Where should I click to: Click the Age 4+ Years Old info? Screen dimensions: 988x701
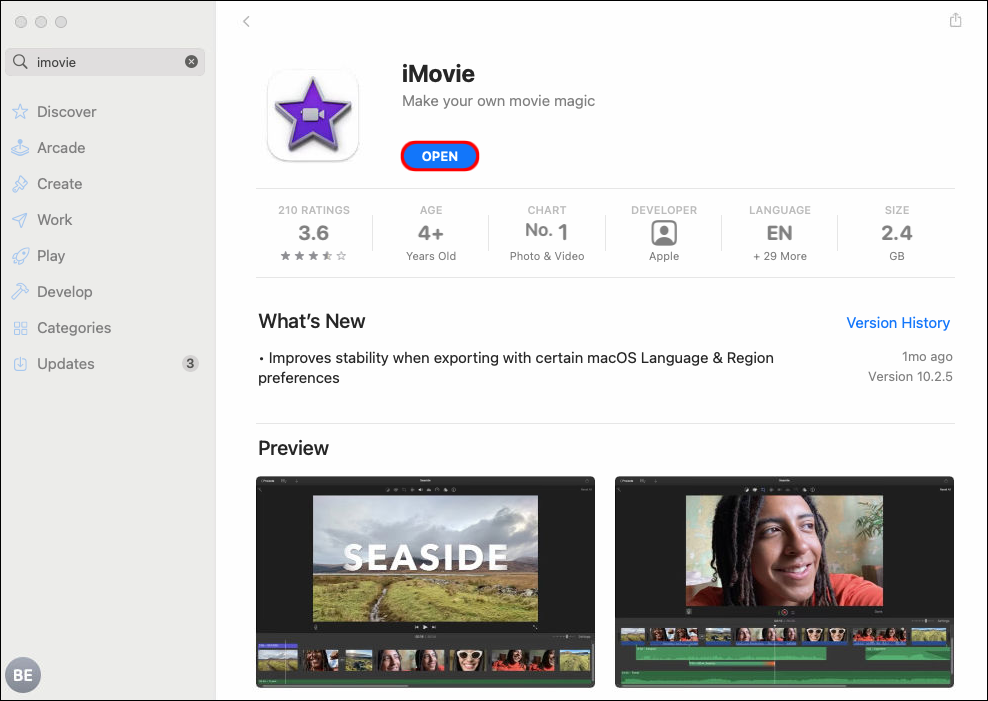[x=431, y=233]
